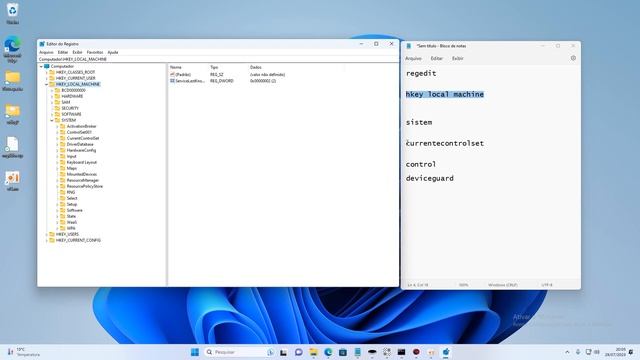
Task: Click the MountedDevices folder icon
Action: tap(62, 174)
